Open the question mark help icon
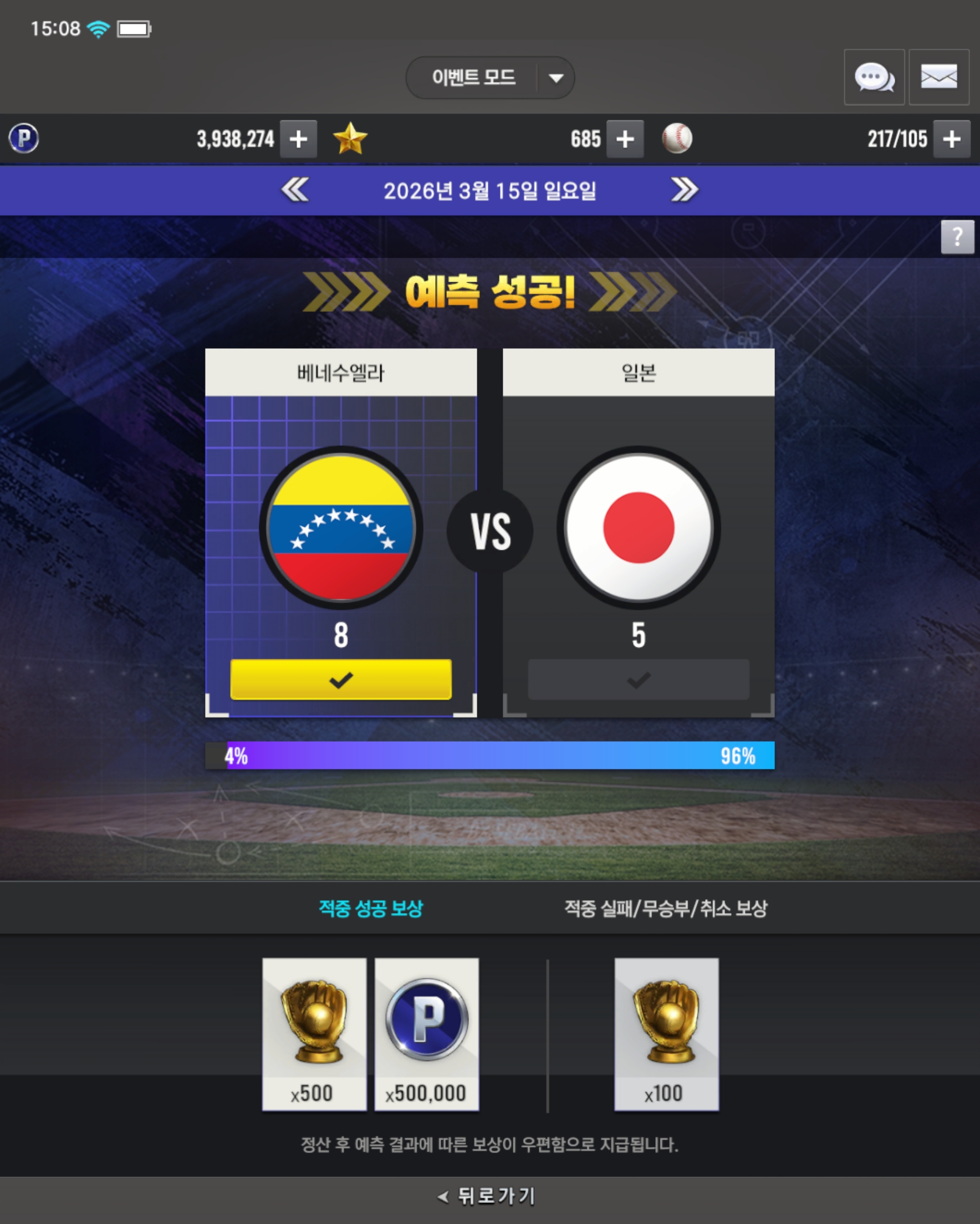This screenshot has height=1224, width=980. (x=957, y=237)
